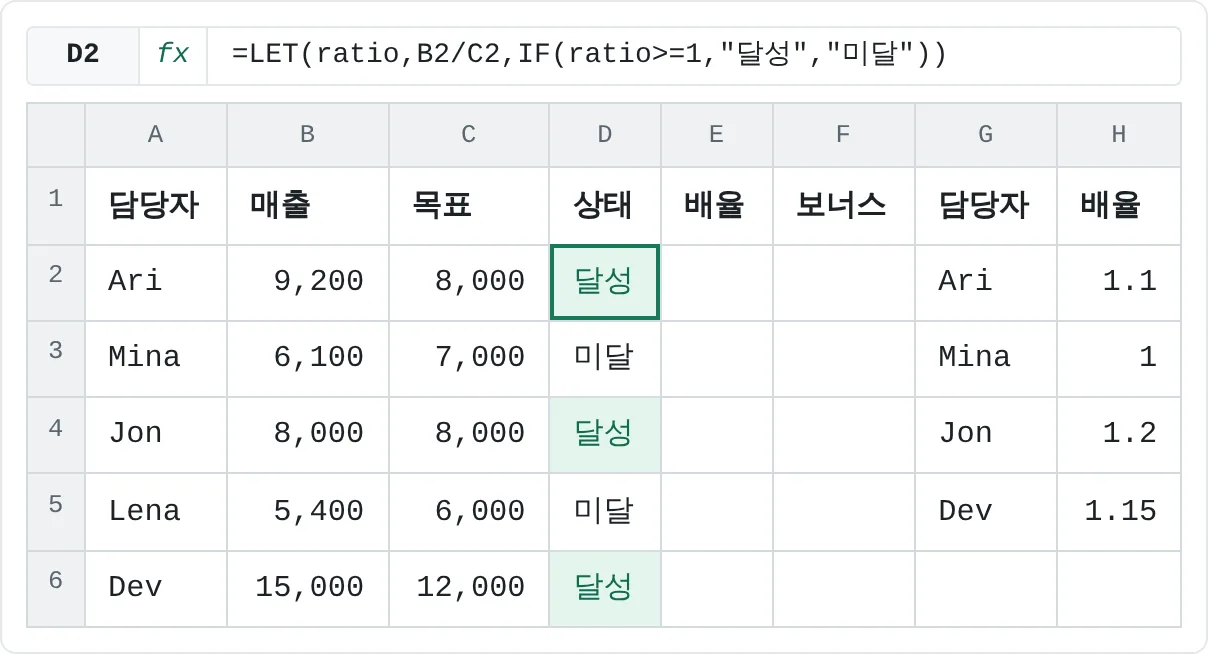Click the select-all corner cell
The image size is (1208, 654).
[56, 135]
